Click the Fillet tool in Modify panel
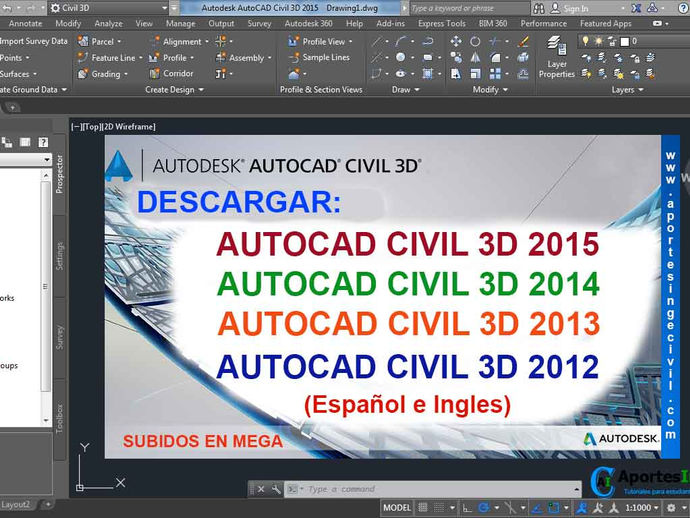 point(495,57)
